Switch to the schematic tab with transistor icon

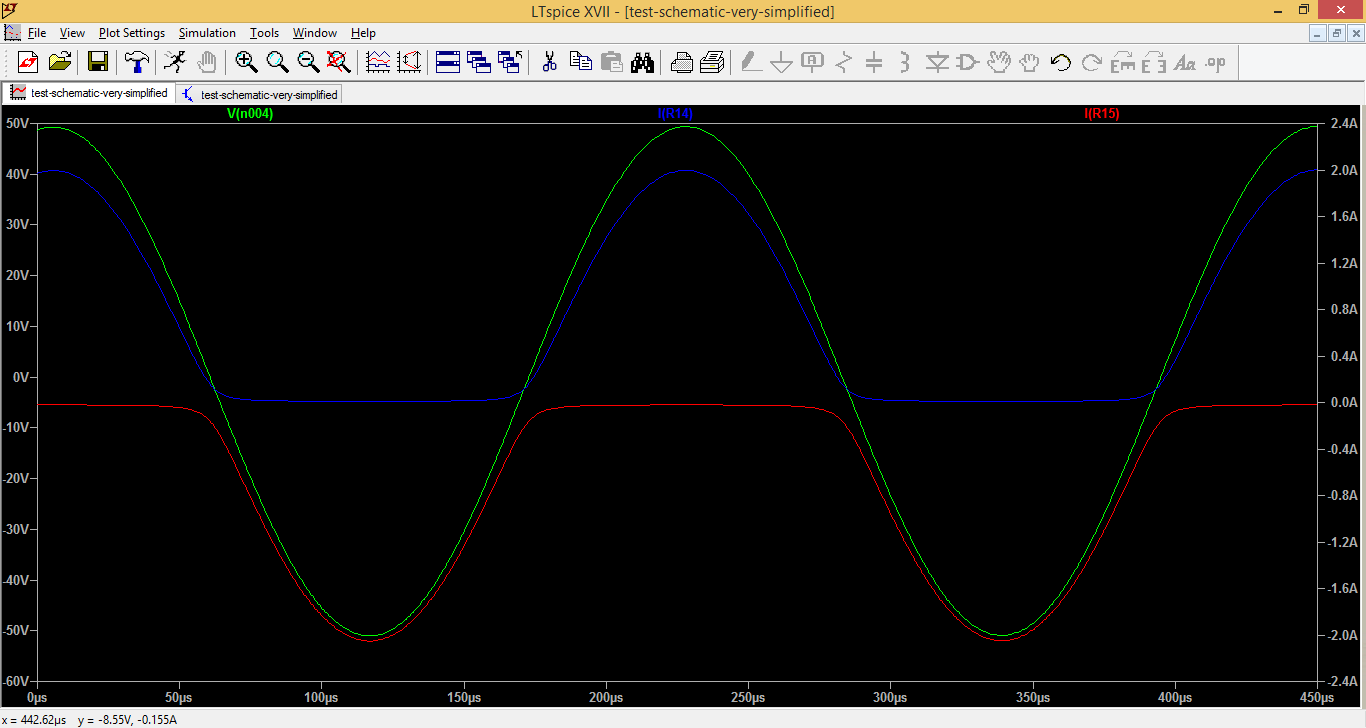point(260,94)
